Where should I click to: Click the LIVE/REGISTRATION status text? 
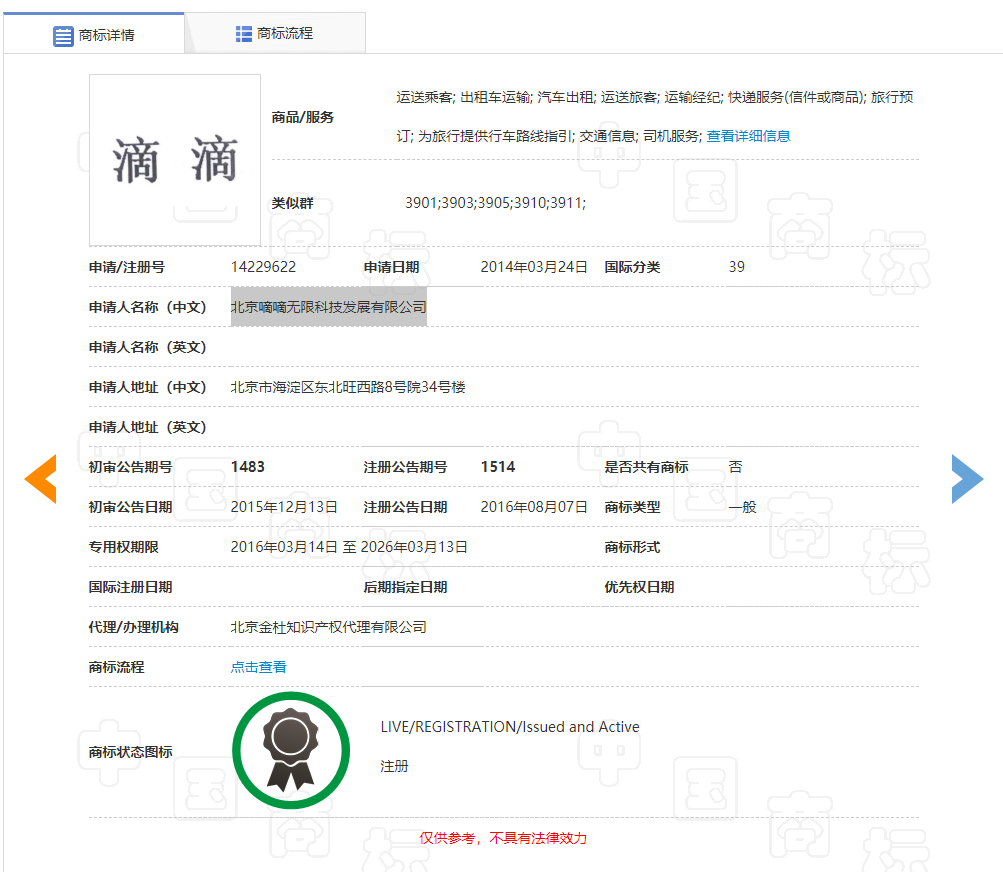[510, 727]
